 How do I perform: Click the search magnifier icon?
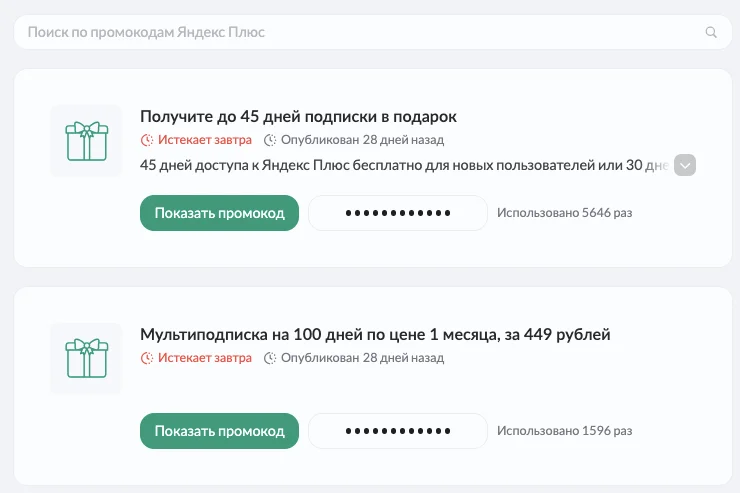click(x=711, y=33)
